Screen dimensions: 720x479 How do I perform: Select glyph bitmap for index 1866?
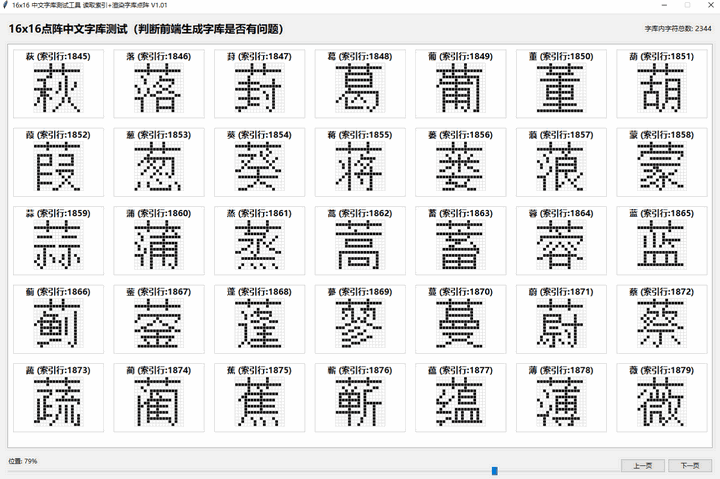[58, 324]
